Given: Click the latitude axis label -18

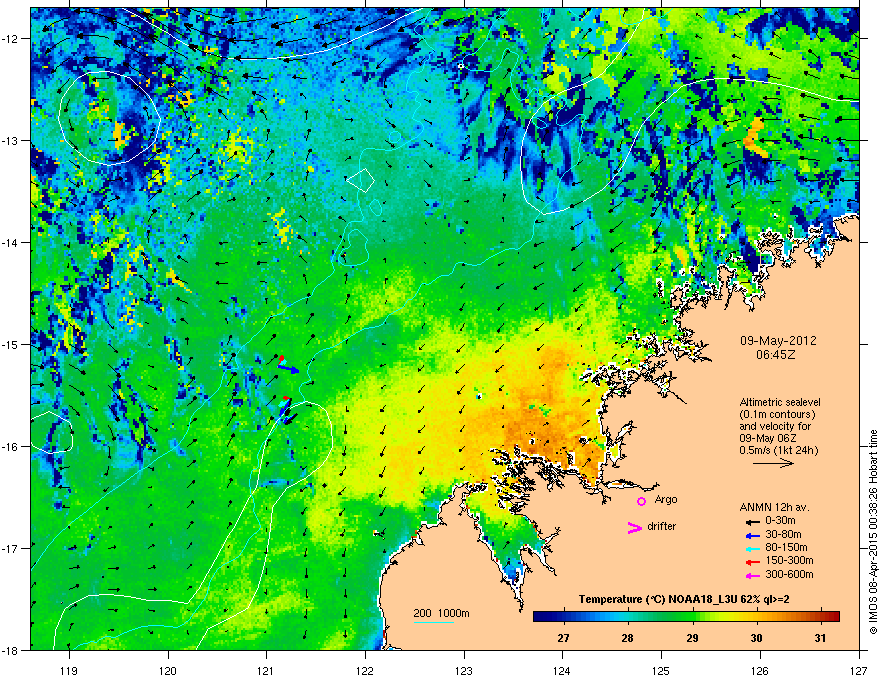Looking at the screenshot, I should [x=11, y=650].
